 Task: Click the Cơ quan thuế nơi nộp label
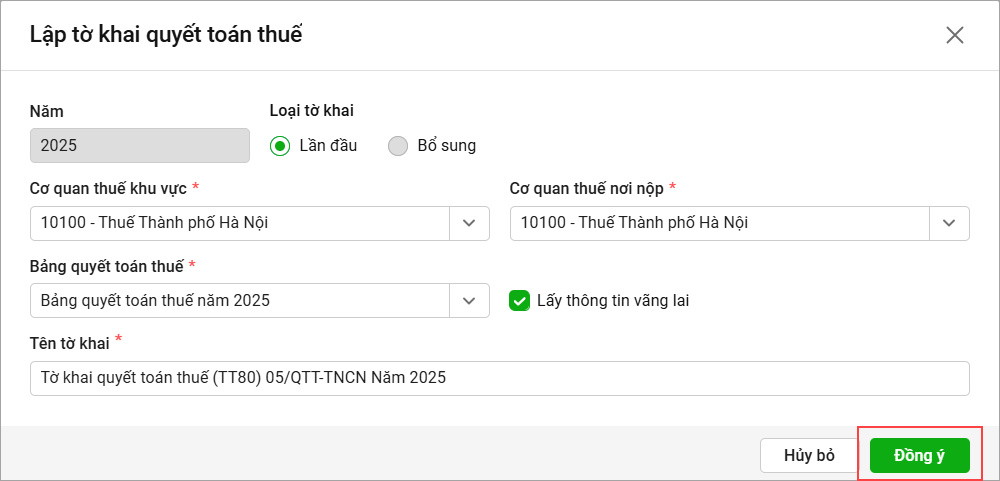[586, 188]
